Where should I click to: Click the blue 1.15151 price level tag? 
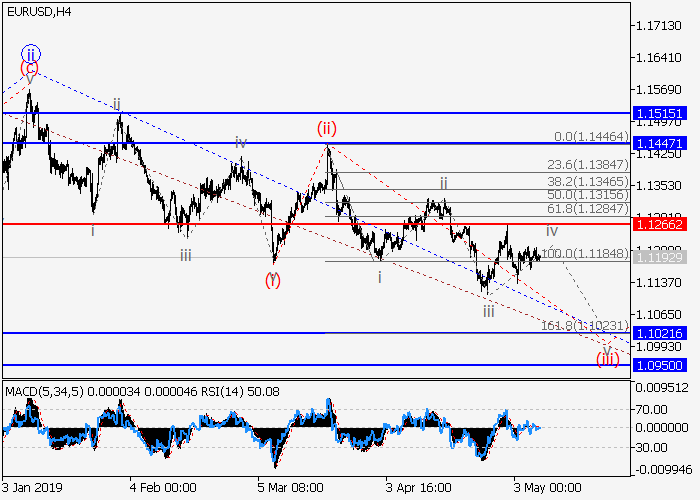point(661,114)
